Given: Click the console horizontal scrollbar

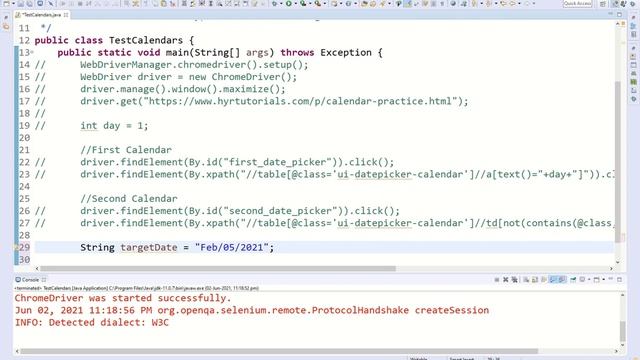Looking at the screenshot, I should pos(279,351).
